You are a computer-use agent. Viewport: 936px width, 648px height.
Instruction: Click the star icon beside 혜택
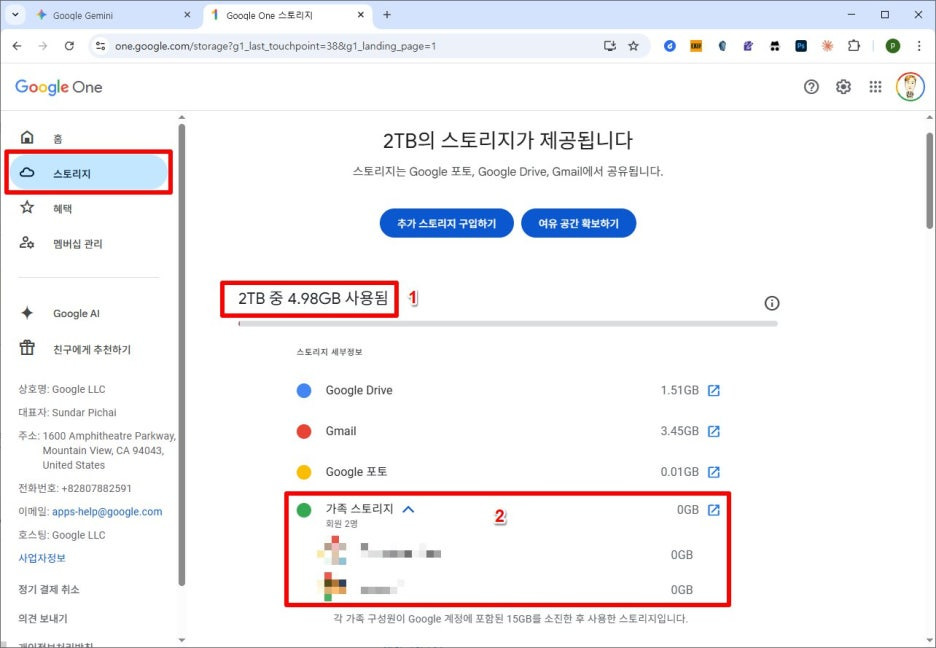click(27, 208)
